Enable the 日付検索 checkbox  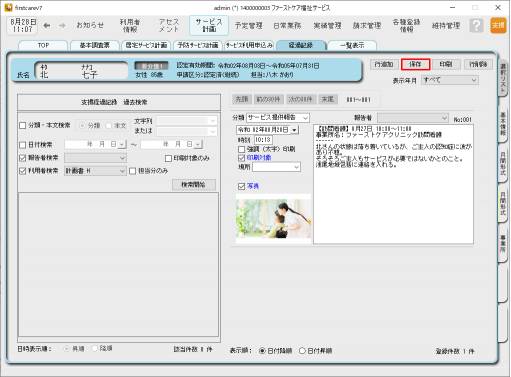23,145
